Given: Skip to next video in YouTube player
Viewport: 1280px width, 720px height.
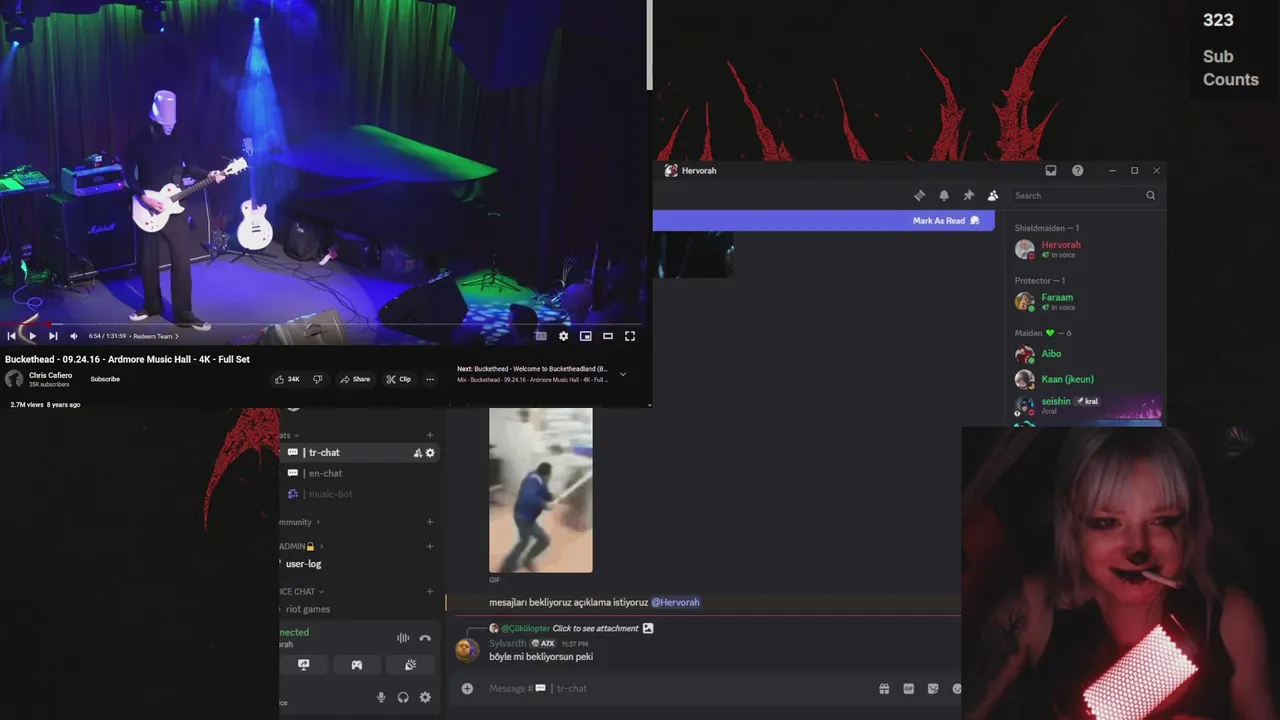Looking at the screenshot, I should coord(53,336).
